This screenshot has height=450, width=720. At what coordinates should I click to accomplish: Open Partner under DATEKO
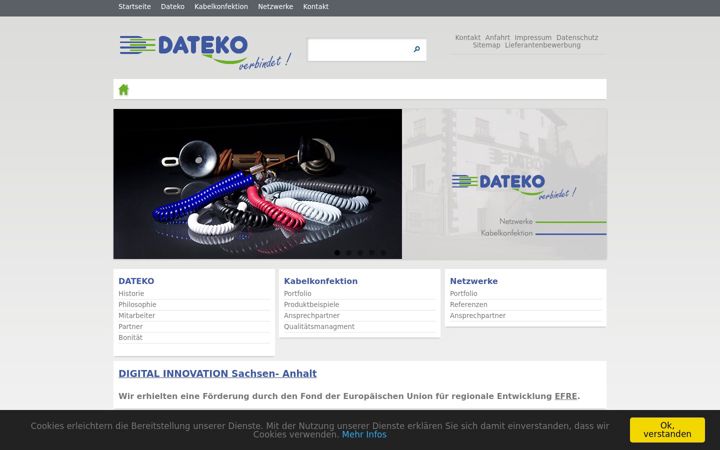pyautogui.click(x=130, y=326)
